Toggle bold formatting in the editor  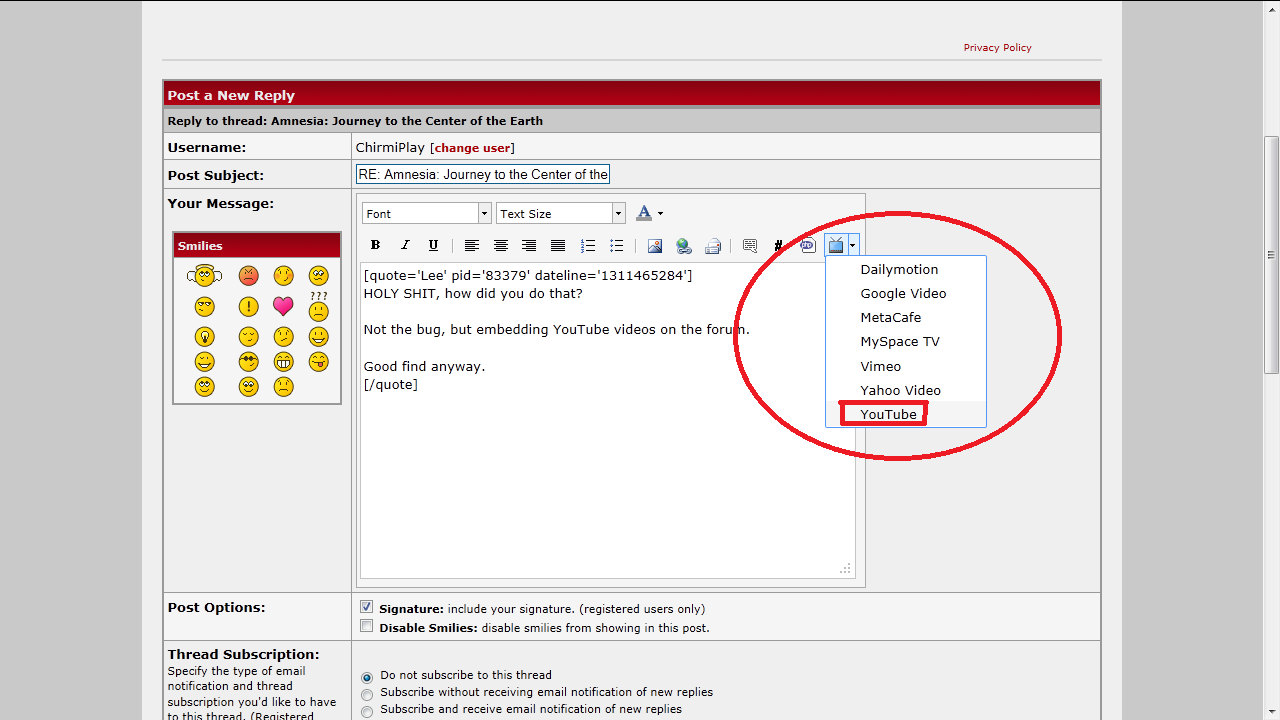(375, 245)
